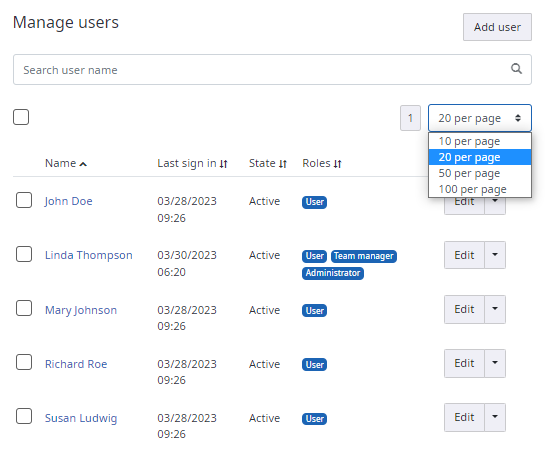Select the 100 per page option
The image size is (546, 451).
tap(480, 189)
